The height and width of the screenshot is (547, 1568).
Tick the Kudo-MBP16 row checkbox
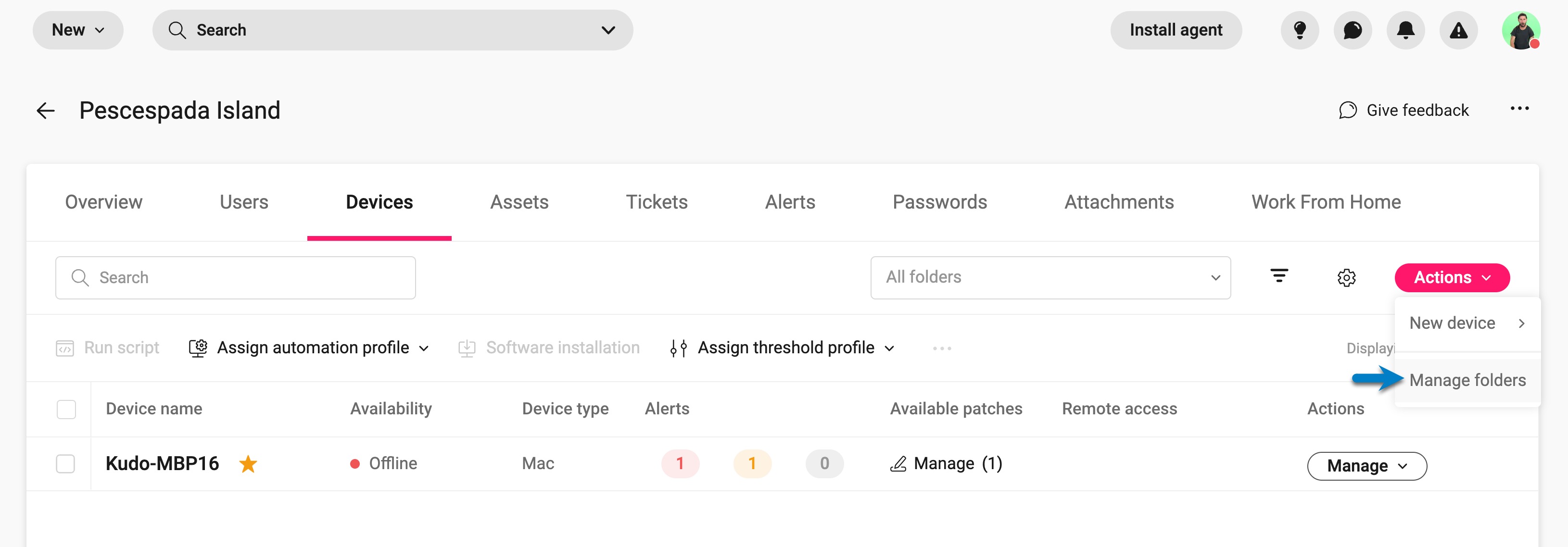65,464
